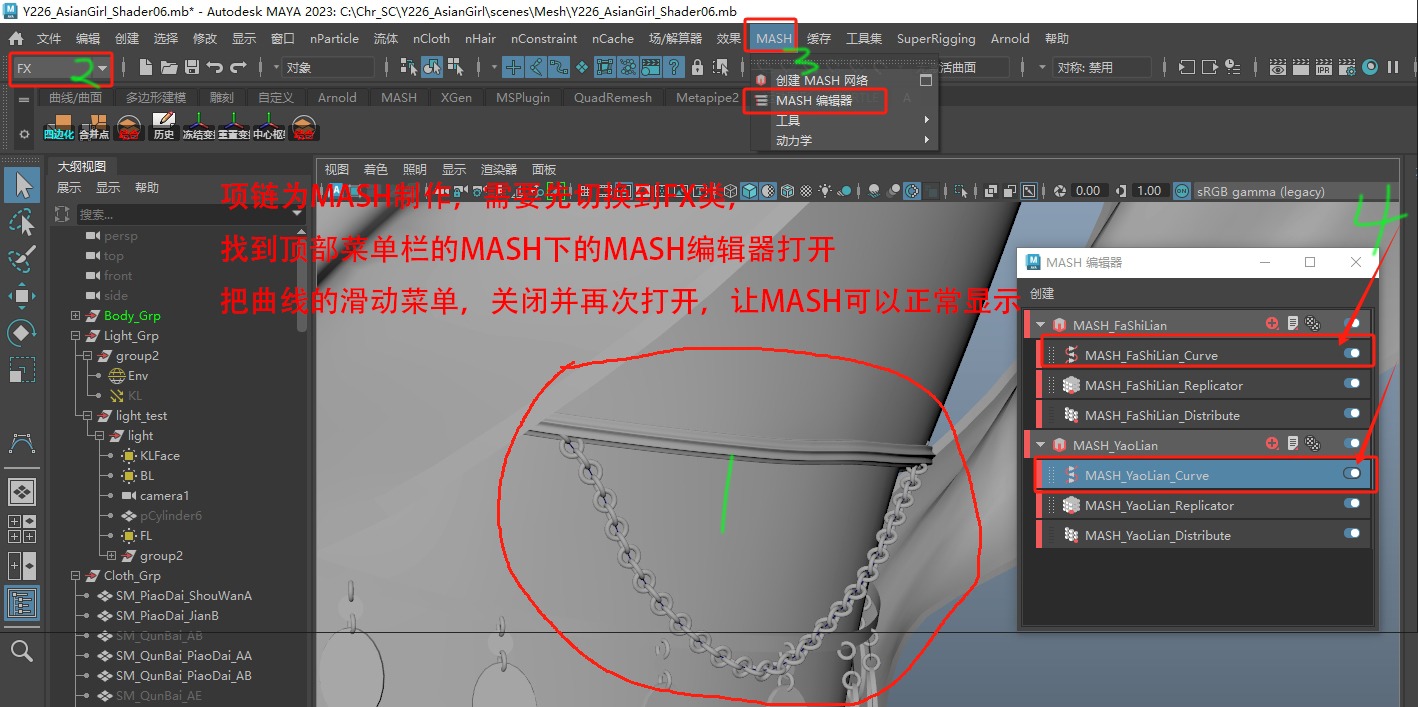Toggle MASH_FaShiLian_Replicator node switch
Image resolution: width=1418 pixels, height=707 pixels.
point(1352,384)
